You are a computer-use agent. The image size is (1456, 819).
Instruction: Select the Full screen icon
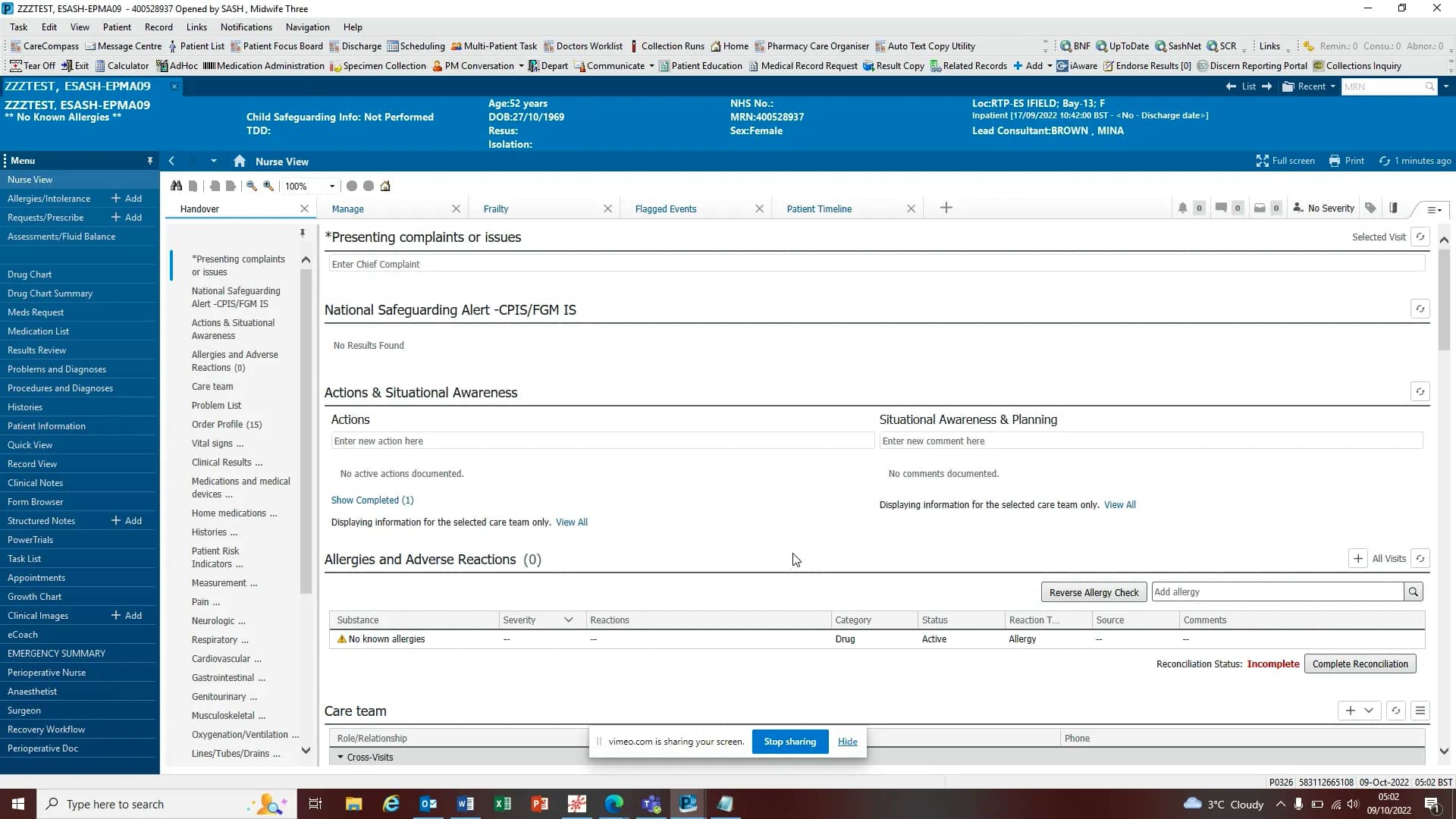point(1263,161)
